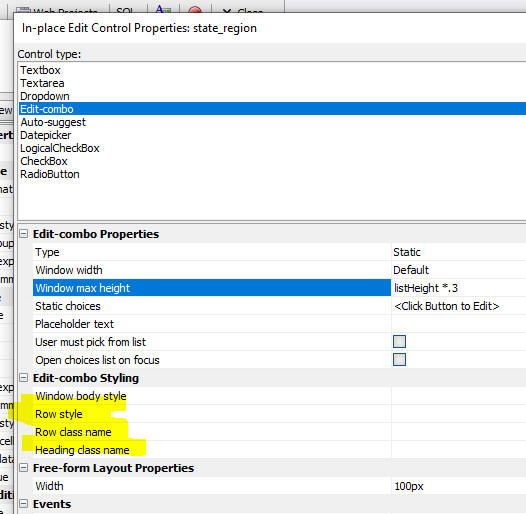This screenshot has height=514, width=526.
Task: Enable User must pick from list checkbox
Action: (x=399, y=342)
